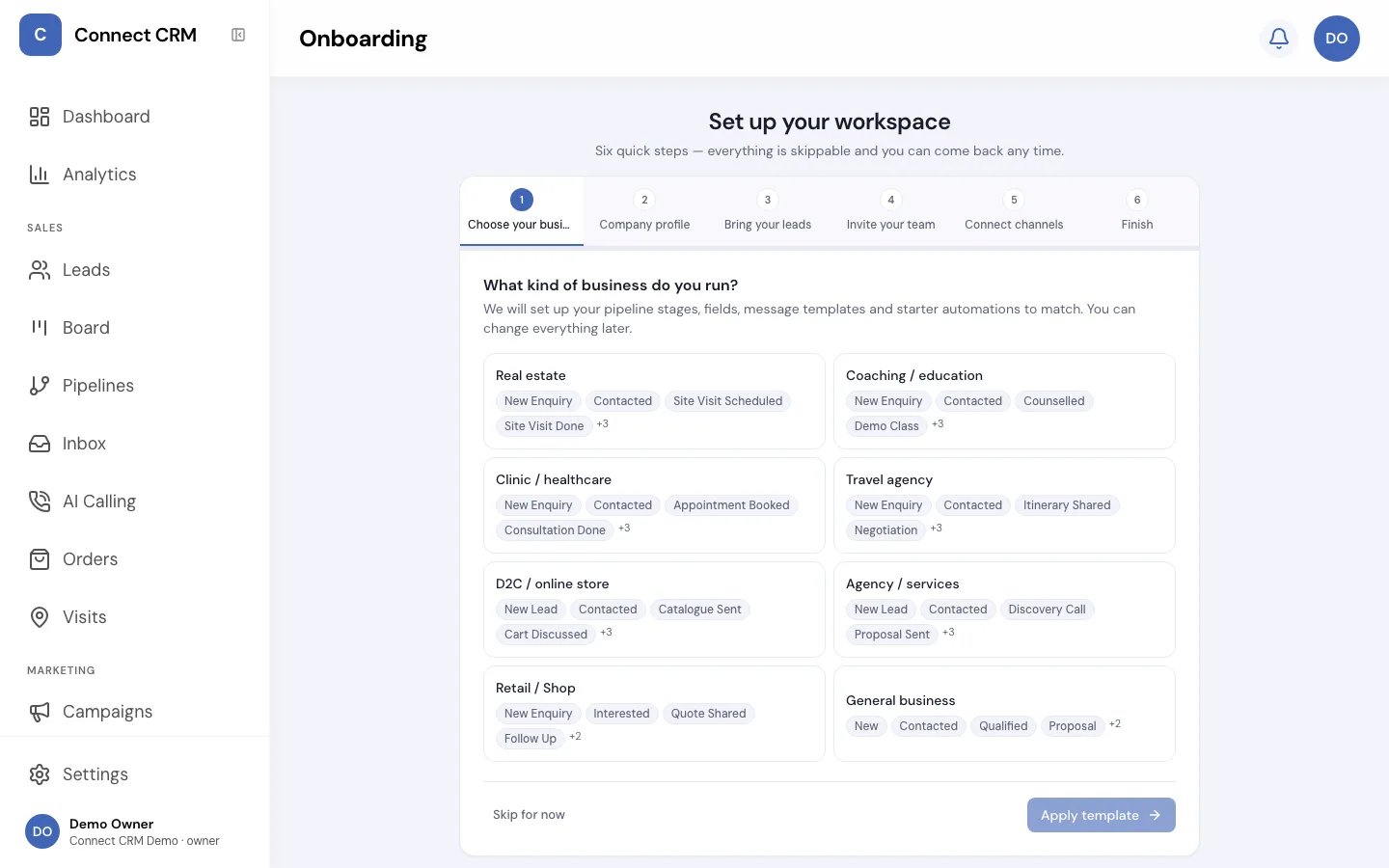Click the Itinerary Shared stage chip
This screenshot has width=1389, height=868.
pos(1067,505)
